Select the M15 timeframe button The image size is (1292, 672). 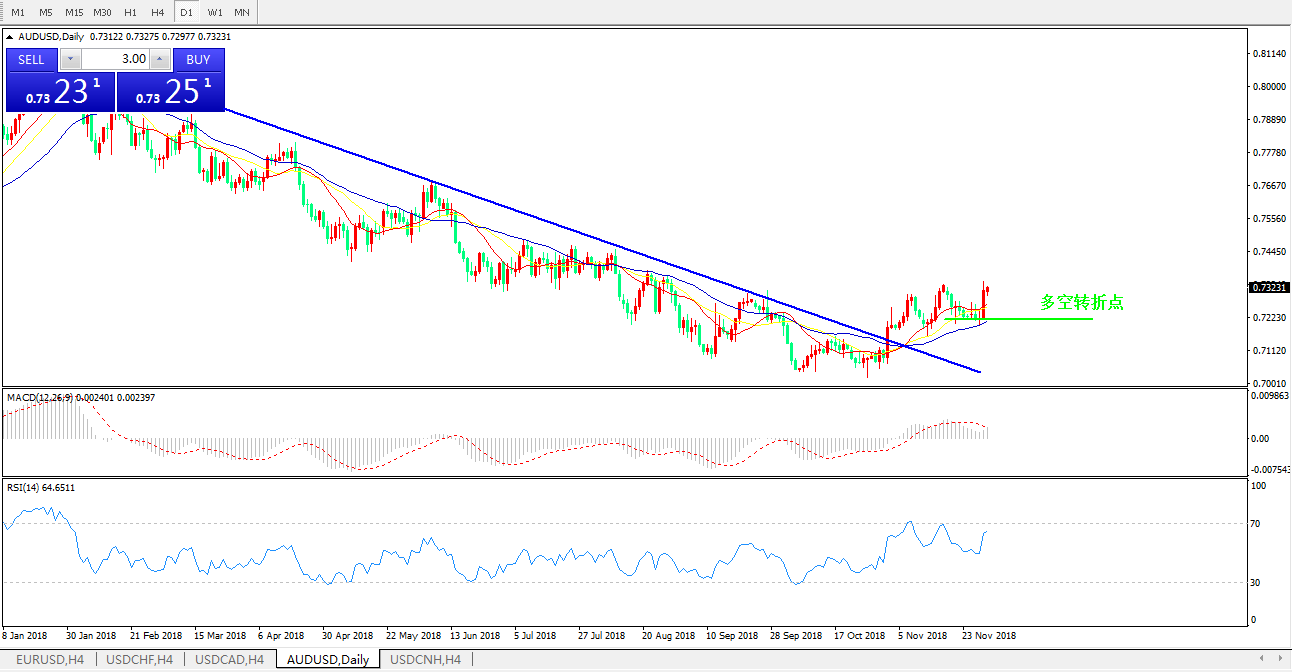coord(73,12)
